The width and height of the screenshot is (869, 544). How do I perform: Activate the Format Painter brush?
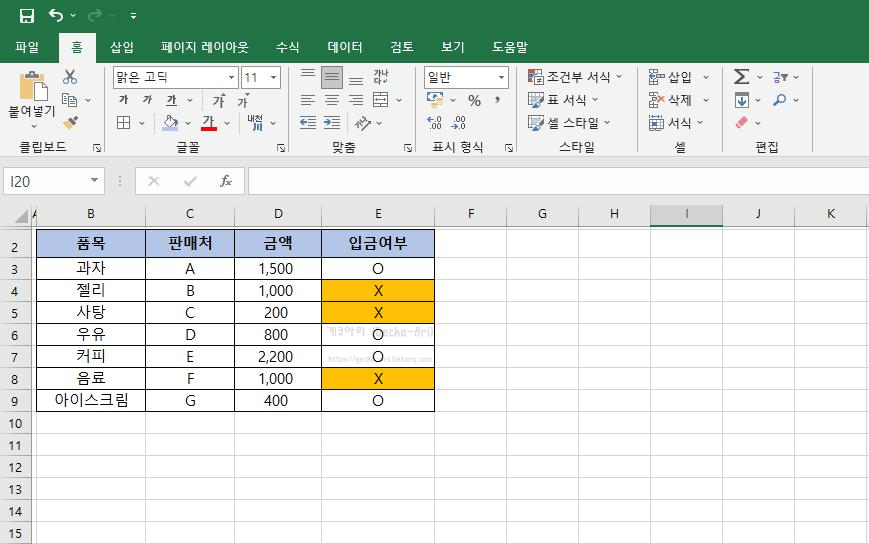coord(70,122)
